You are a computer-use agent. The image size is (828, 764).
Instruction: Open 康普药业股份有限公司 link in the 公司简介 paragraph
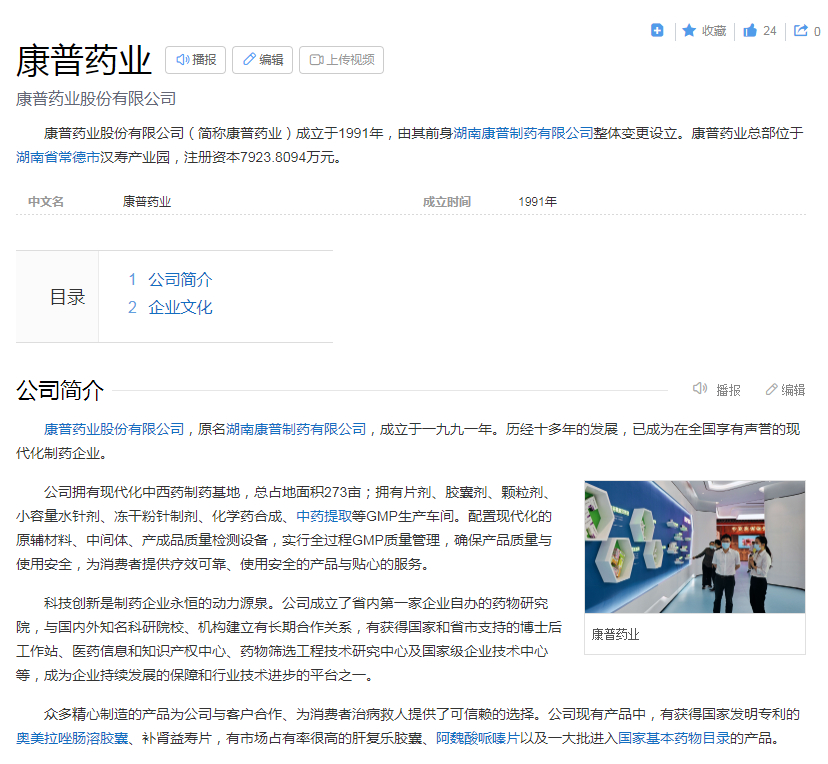pyautogui.click(x=114, y=429)
